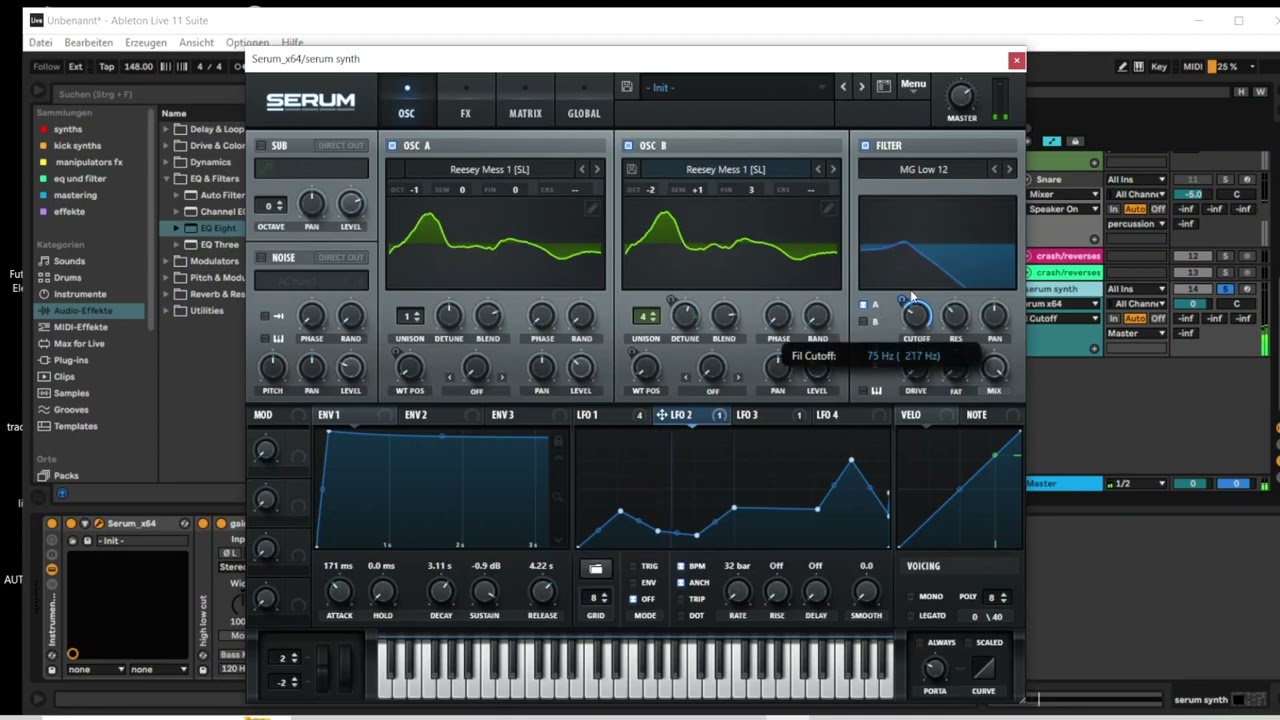The image size is (1280, 720).
Task: Click Tap tempo button
Action: pyautogui.click(x=106, y=66)
